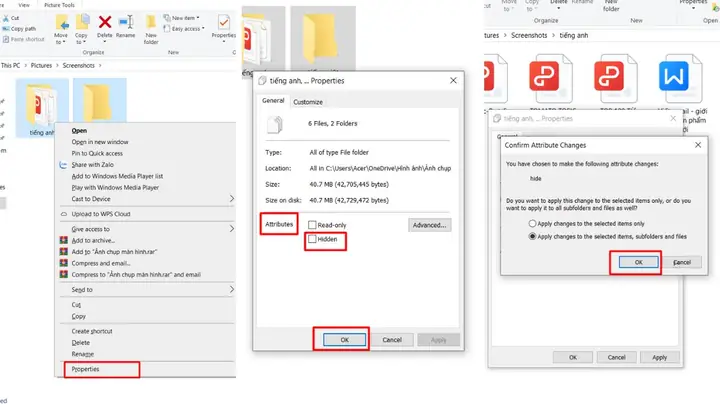Click Screenshots in right window breadcrumb

click(529, 35)
